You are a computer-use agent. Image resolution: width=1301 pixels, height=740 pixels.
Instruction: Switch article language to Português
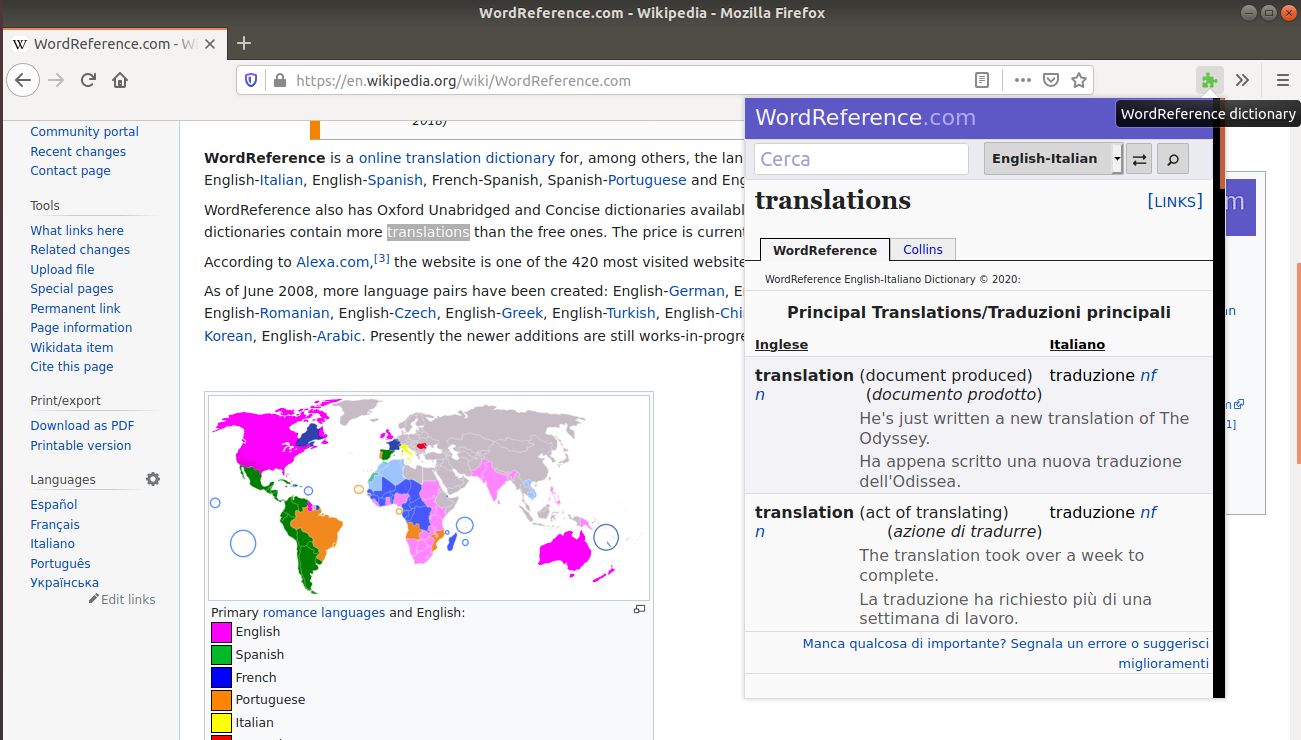tap(60, 563)
